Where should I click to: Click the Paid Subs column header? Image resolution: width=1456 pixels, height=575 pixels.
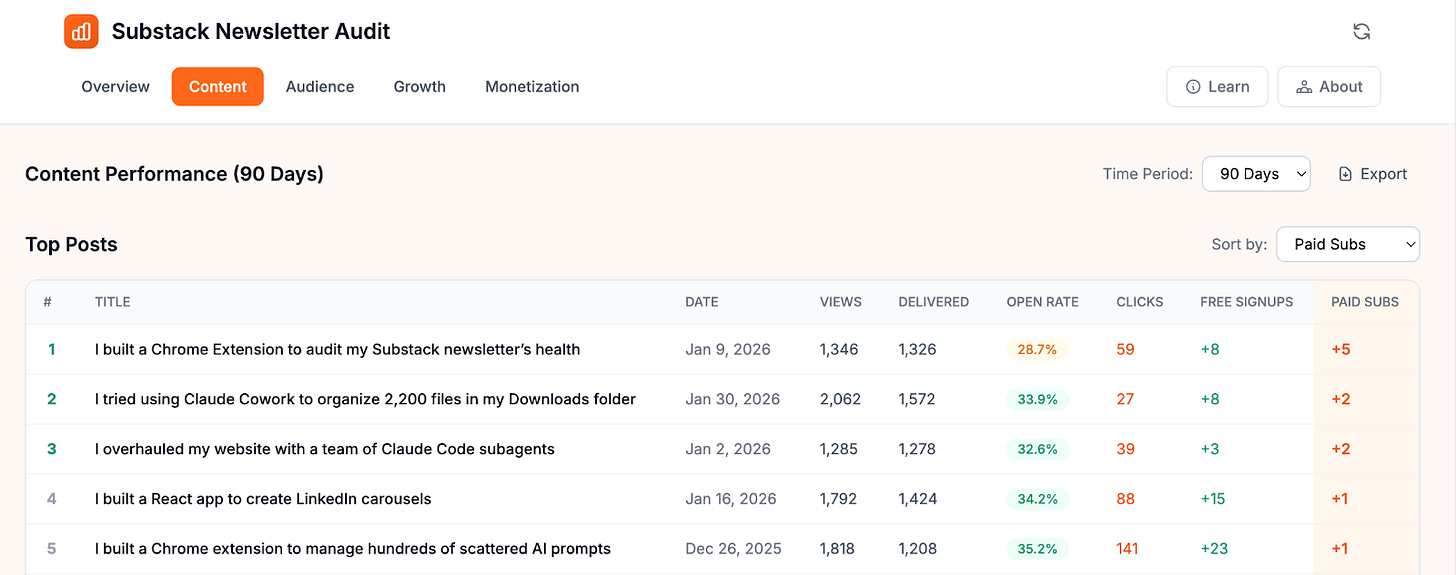click(x=1364, y=302)
